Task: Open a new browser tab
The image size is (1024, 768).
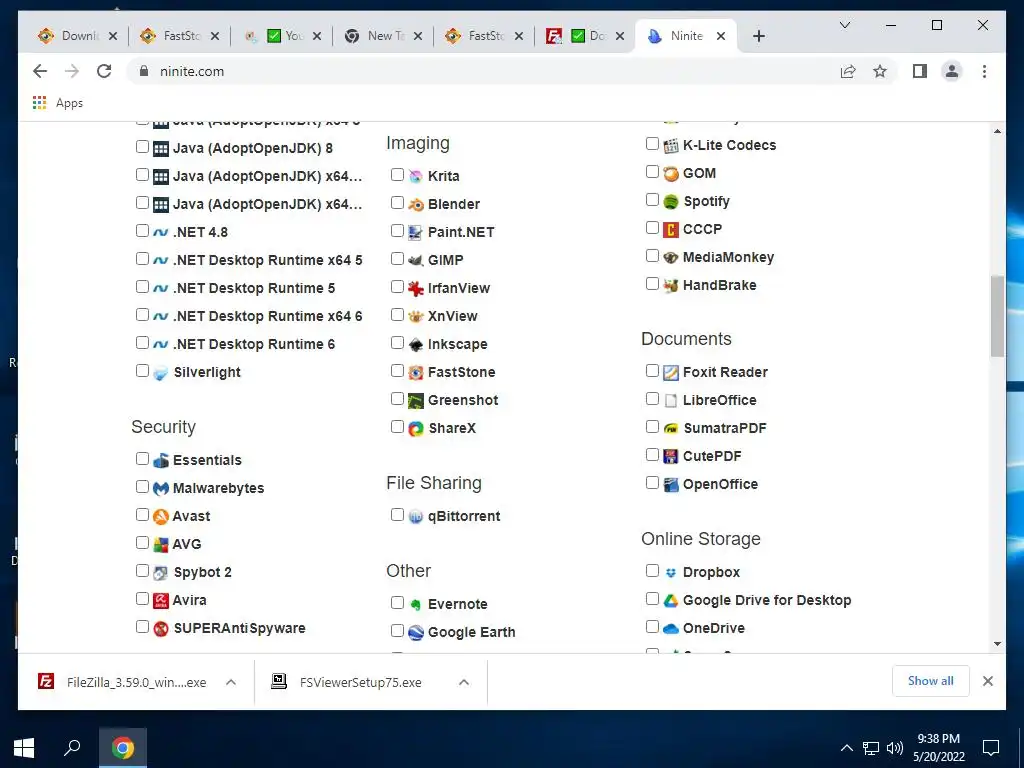Action: point(758,36)
